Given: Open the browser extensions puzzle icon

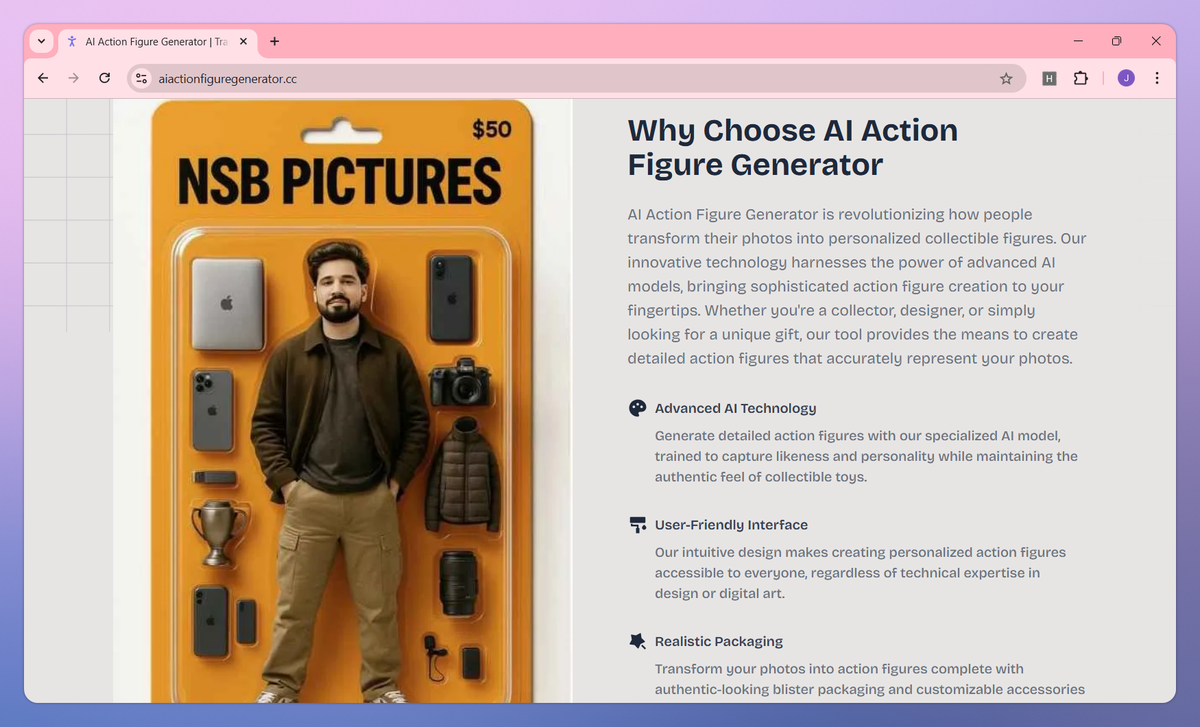Looking at the screenshot, I should tap(1081, 78).
